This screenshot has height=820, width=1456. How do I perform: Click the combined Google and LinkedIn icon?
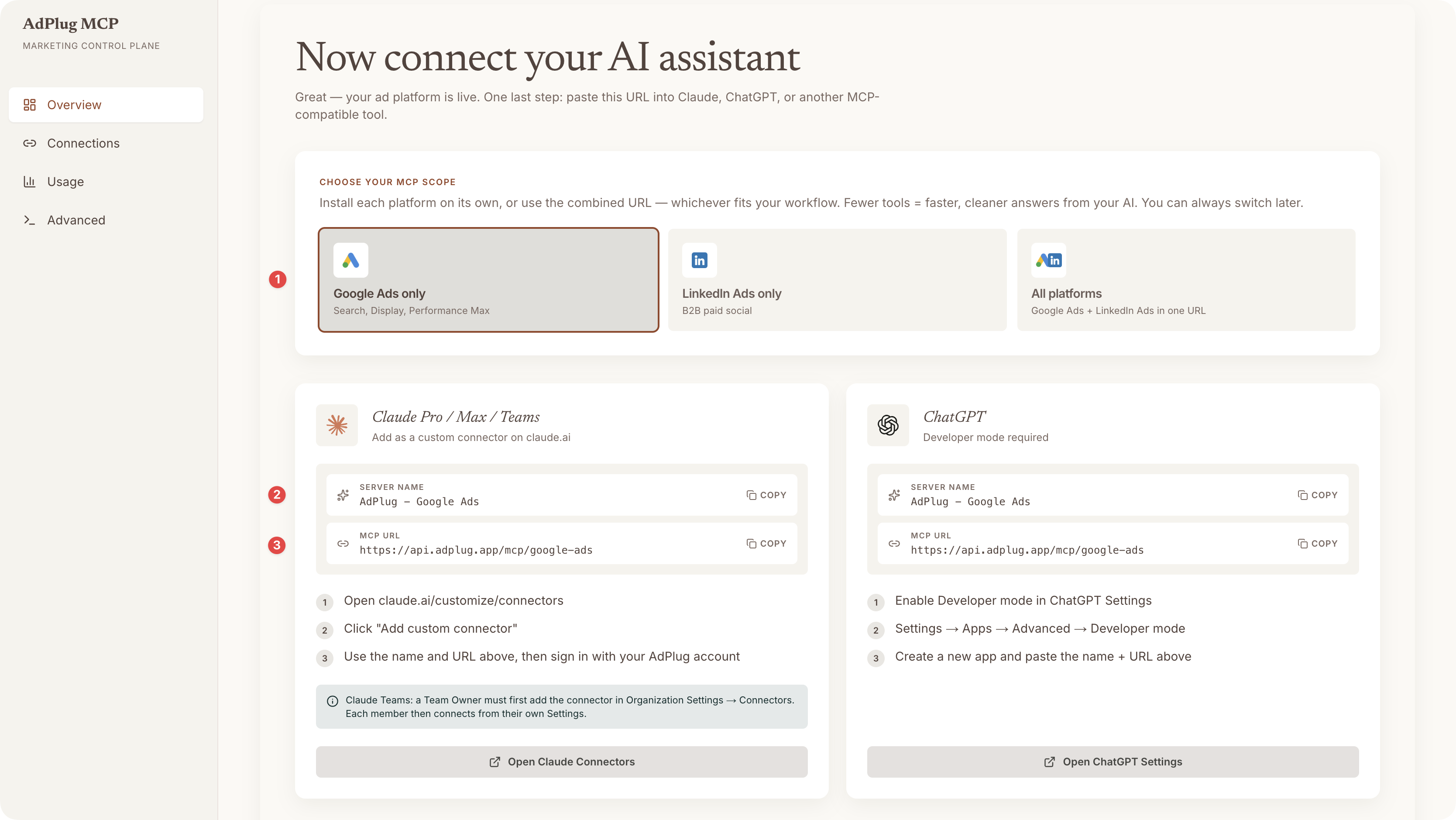pyautogui.click(x=1048, y=260)
